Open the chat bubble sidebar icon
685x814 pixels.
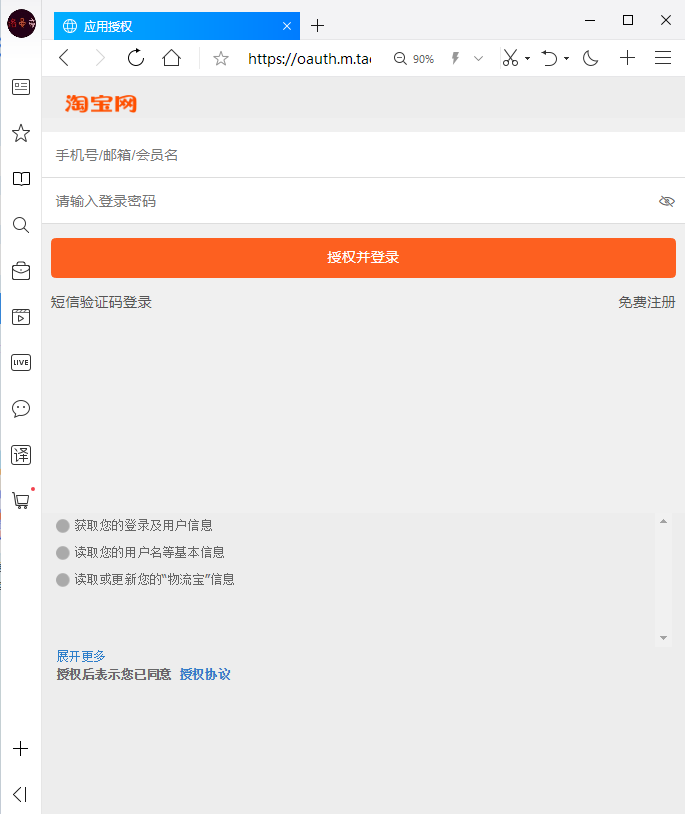(21, 409)
